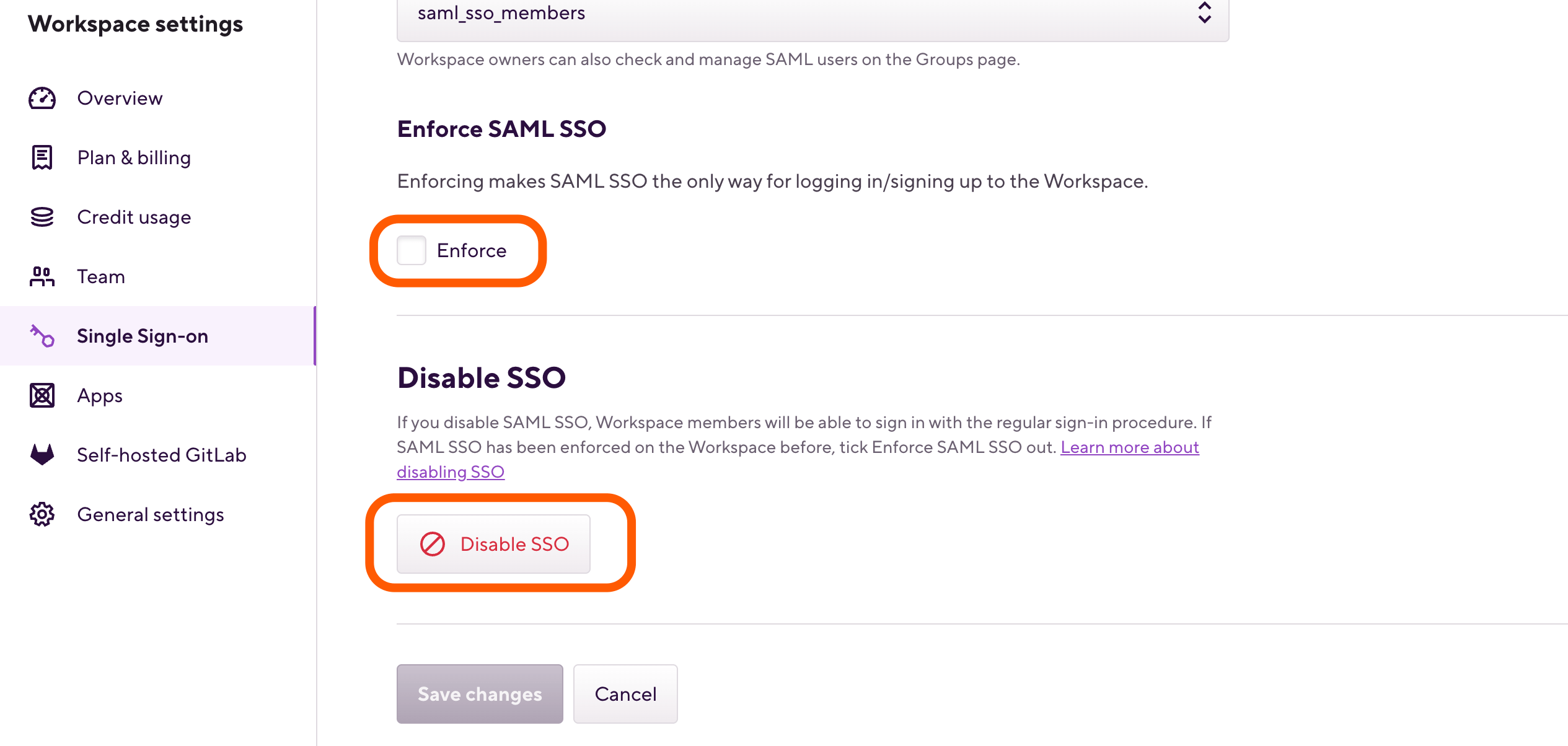Viewport: 1568px width, 746px height.
Task: Navigate to General settings in the sidebar
Action: click(x=151, y=514)
